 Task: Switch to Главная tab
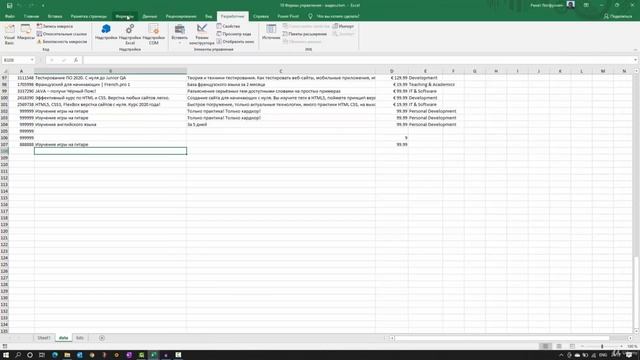(x=31, y=16)
